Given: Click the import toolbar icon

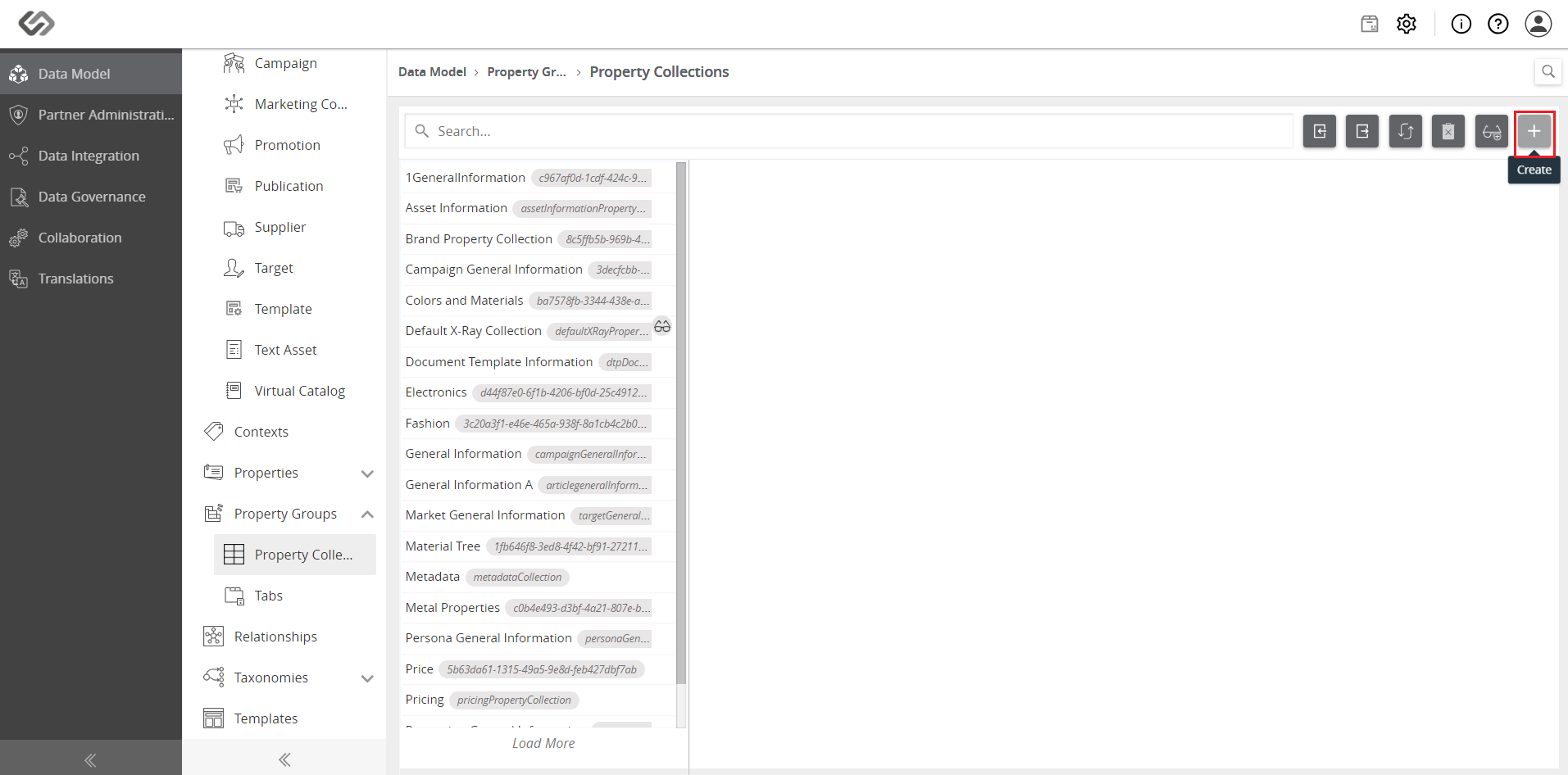Looking at the screenshot, I should pyautogui.click(x=1320, y=131).
